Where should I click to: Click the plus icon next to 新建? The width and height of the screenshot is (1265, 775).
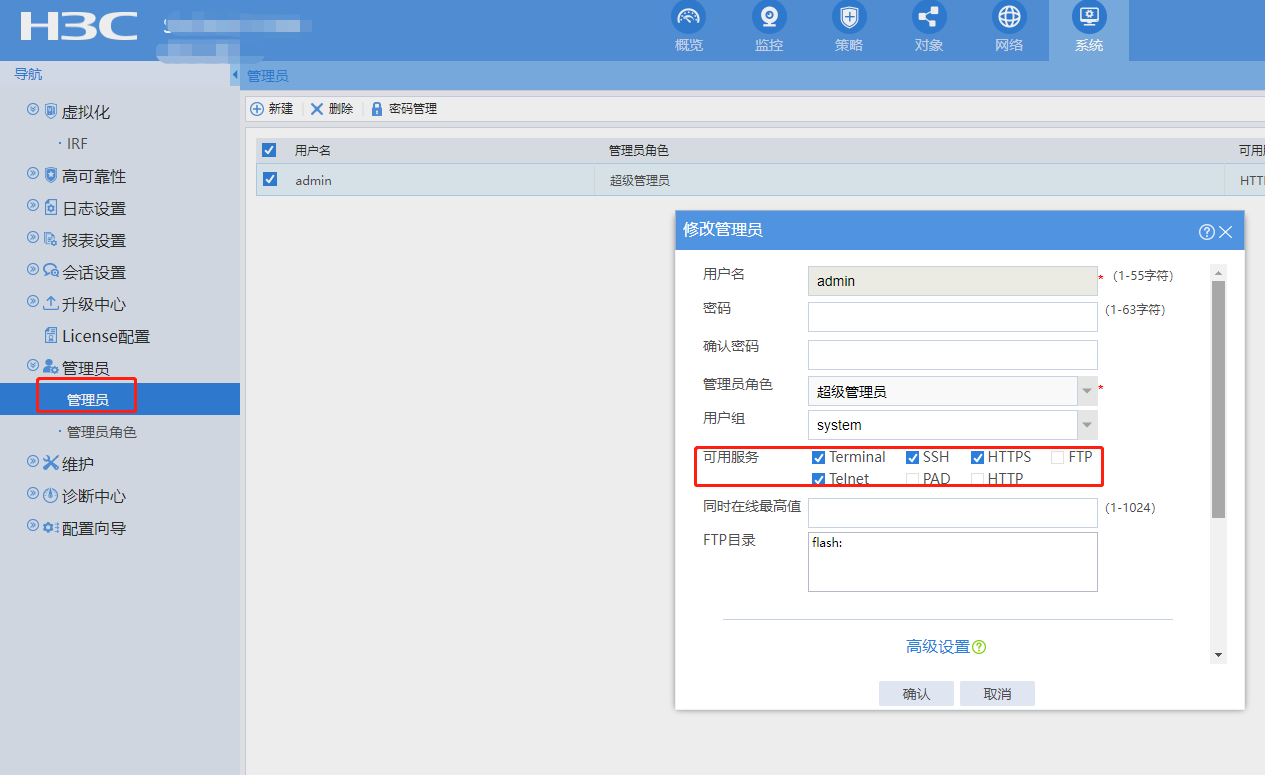click(x=257, y=109)
